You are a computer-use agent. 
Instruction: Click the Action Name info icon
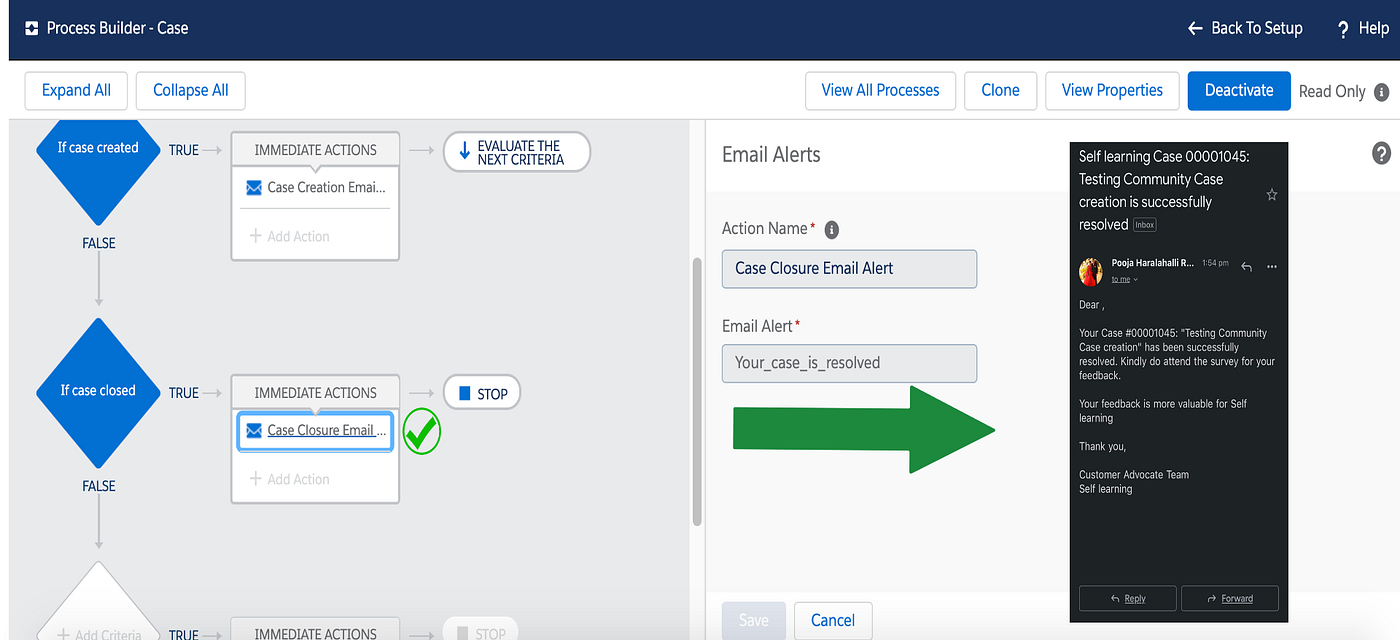point(831,229)
